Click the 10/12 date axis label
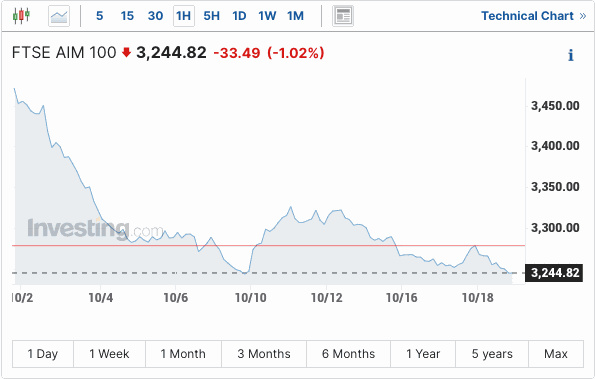This screenshot has height=379, width=595. [326, 298]
